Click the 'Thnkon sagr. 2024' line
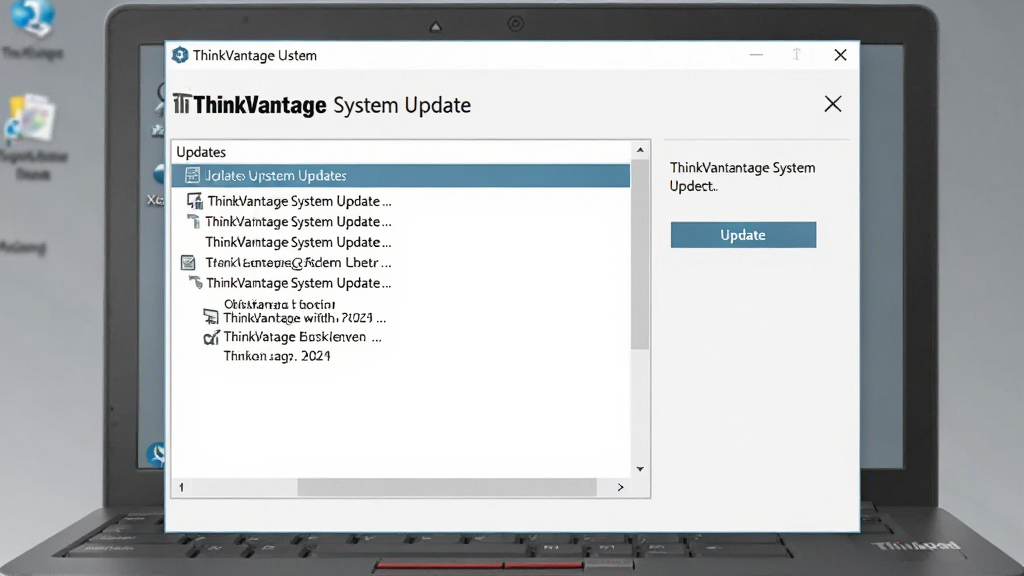 [x=277, y=356]
